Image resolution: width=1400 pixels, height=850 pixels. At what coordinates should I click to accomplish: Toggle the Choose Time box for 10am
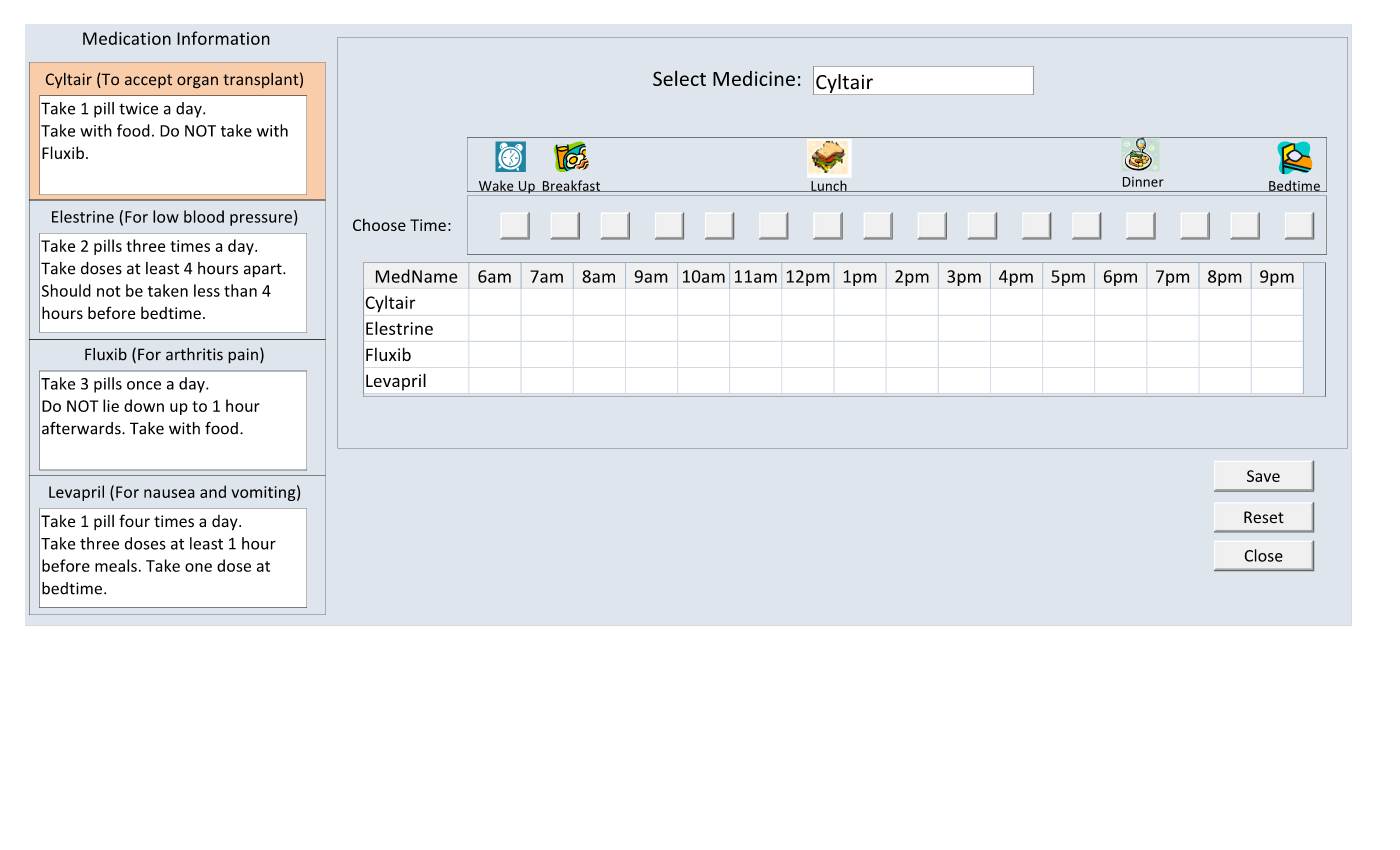719,225
